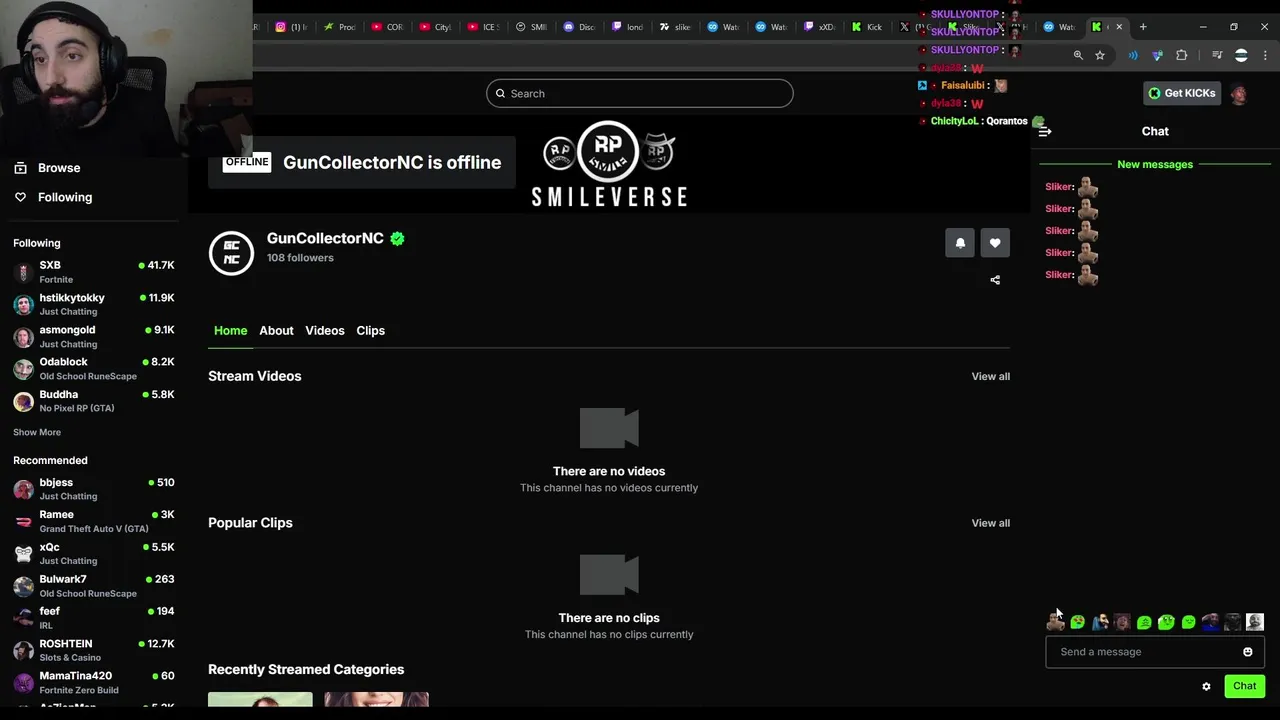Turn on notifications with the bell icon
The image size is (1280, 720).
point(960,243)
